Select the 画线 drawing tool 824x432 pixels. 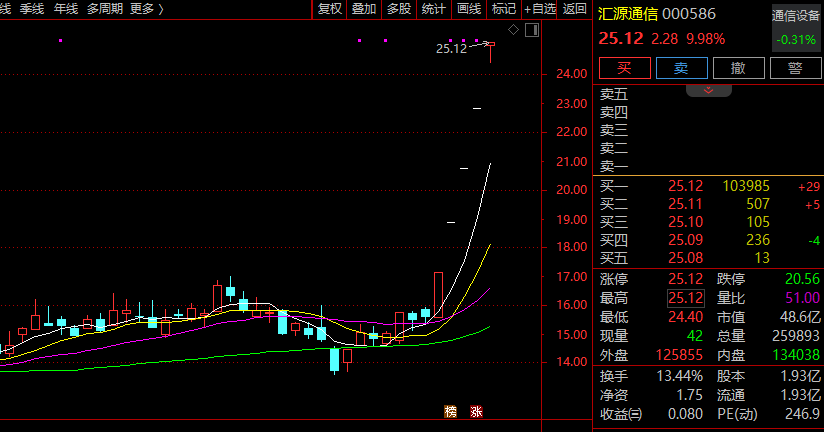(x=469, y=9)
